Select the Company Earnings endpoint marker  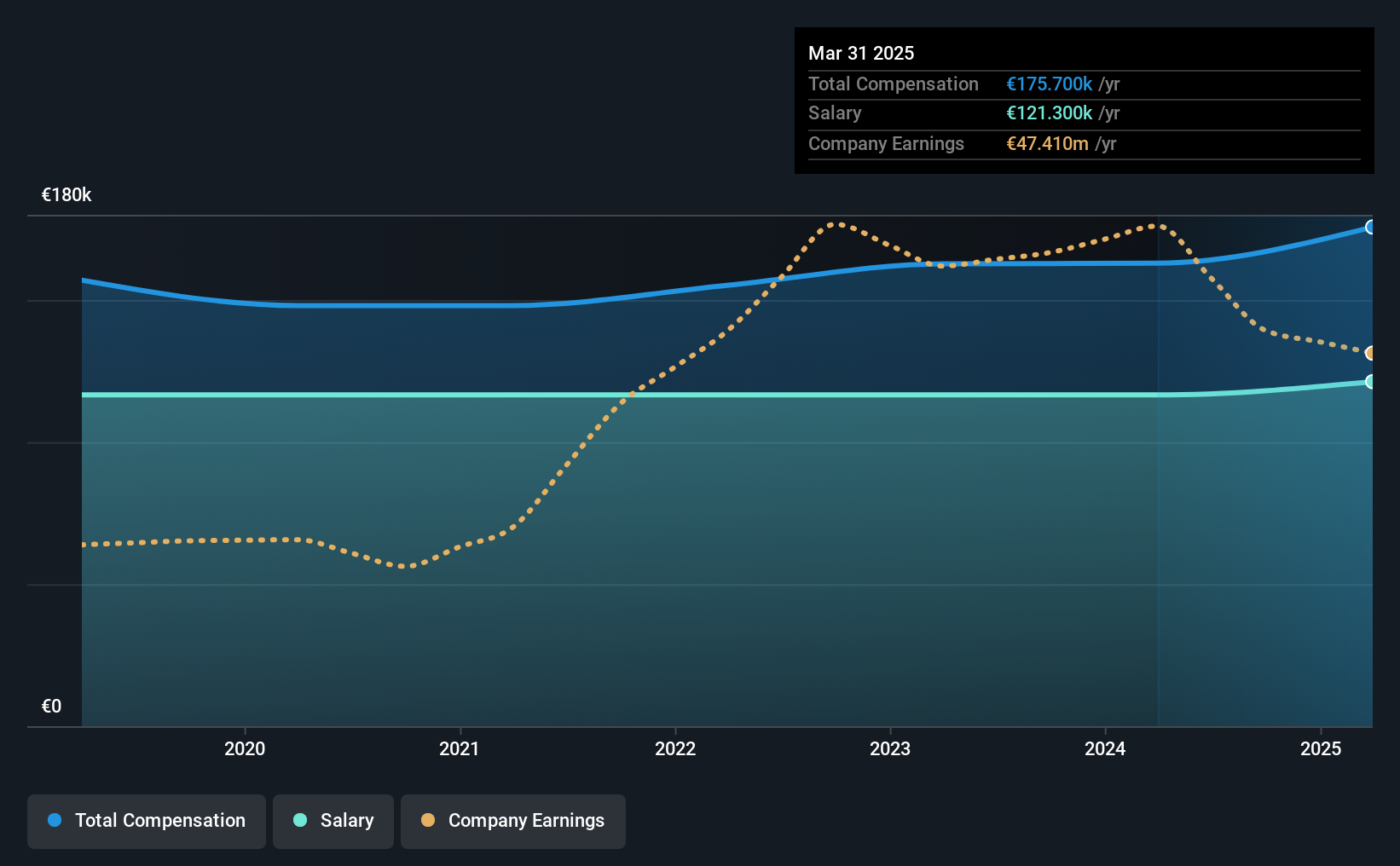click(1371, 353)
